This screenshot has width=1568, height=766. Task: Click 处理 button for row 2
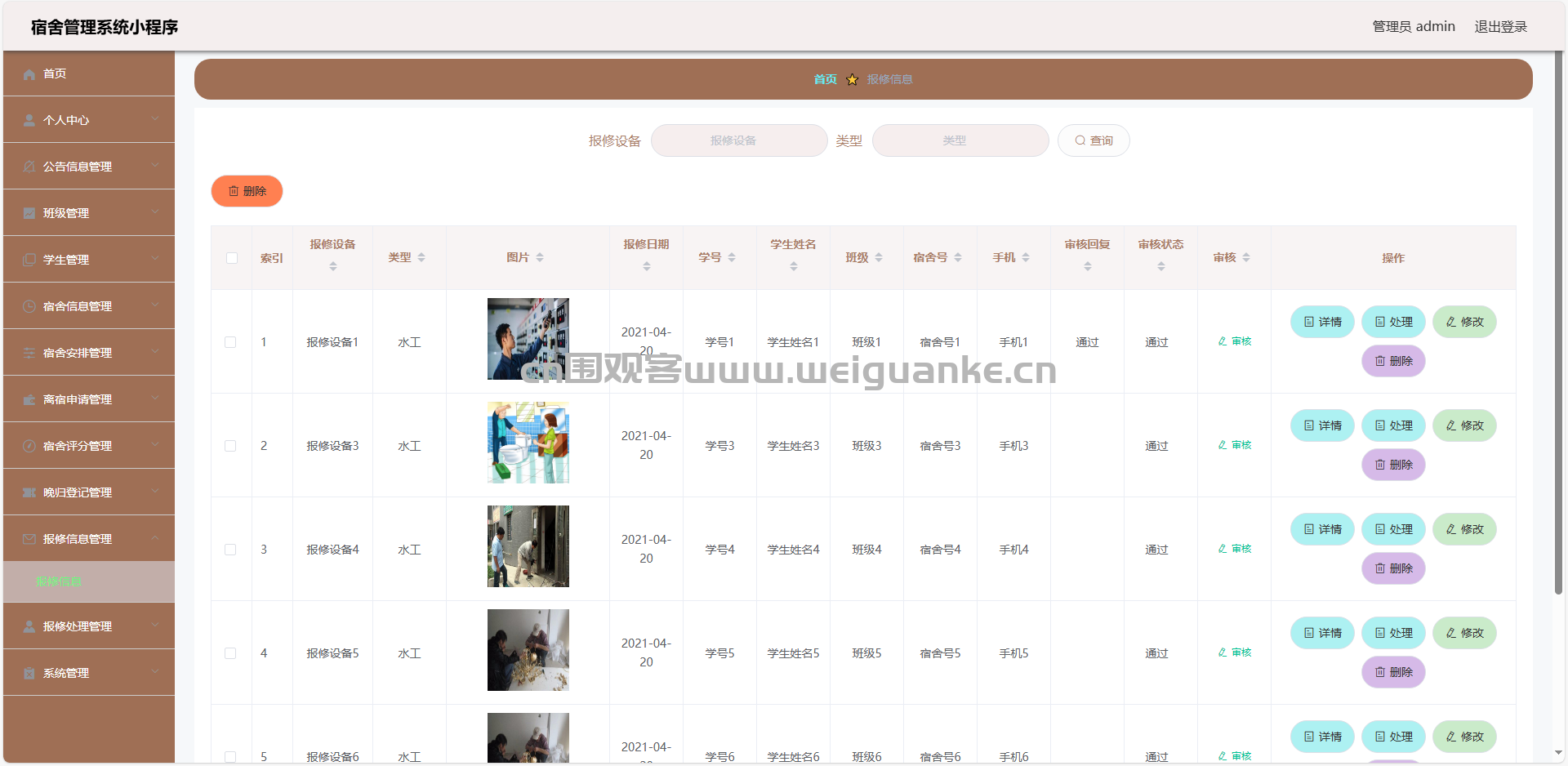(x=1393, y=425)
